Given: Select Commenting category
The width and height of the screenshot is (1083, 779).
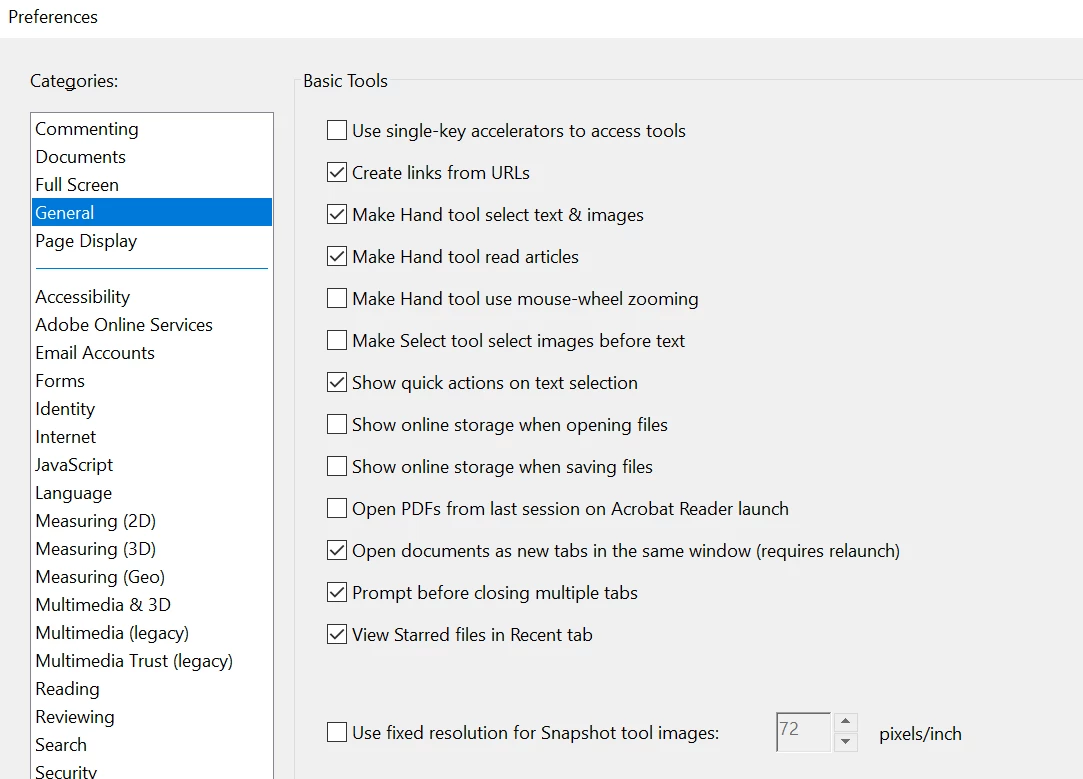Looking at the screenshot, I should click(87, 129).
